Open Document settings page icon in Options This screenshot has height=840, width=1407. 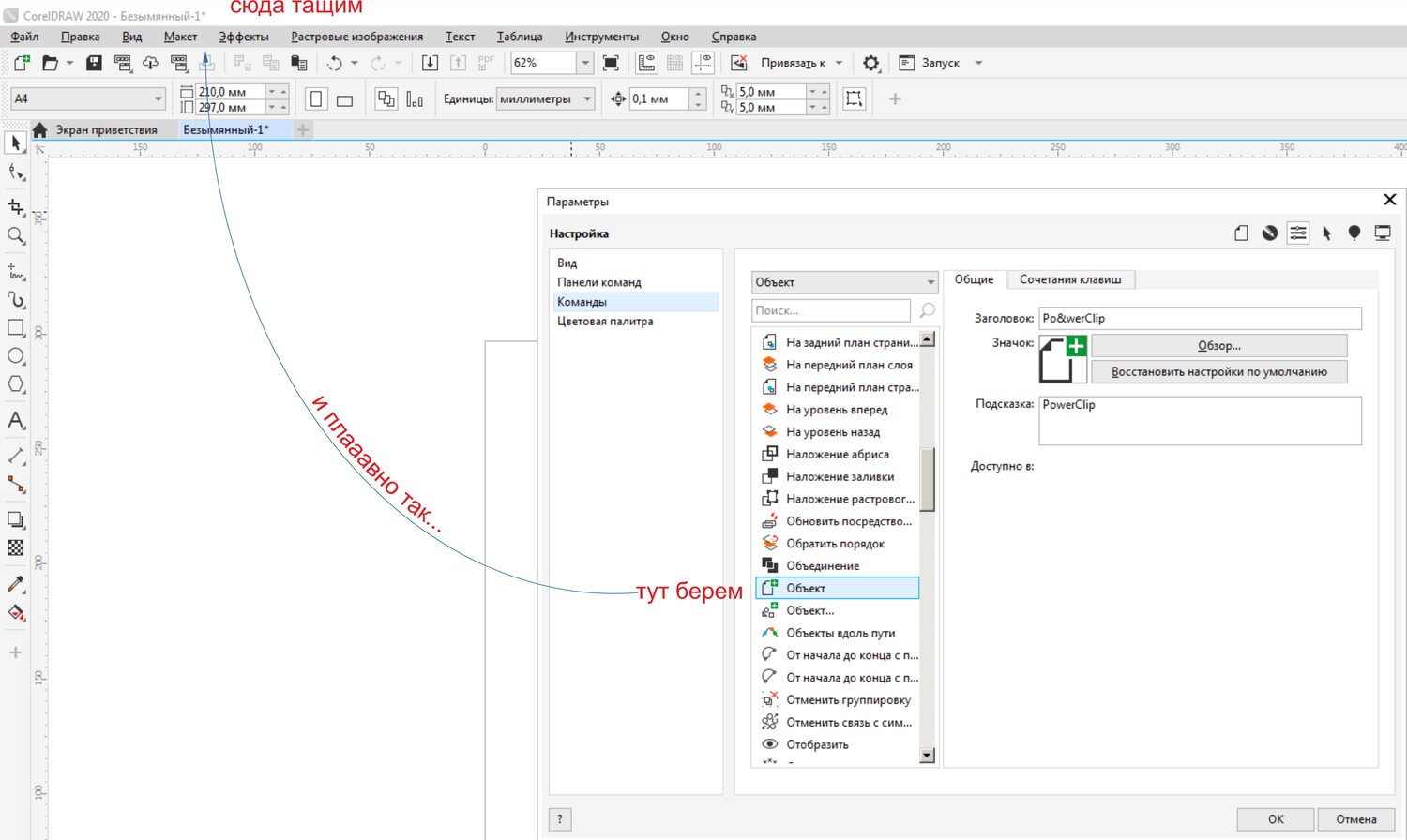[x=1241, y=232]
